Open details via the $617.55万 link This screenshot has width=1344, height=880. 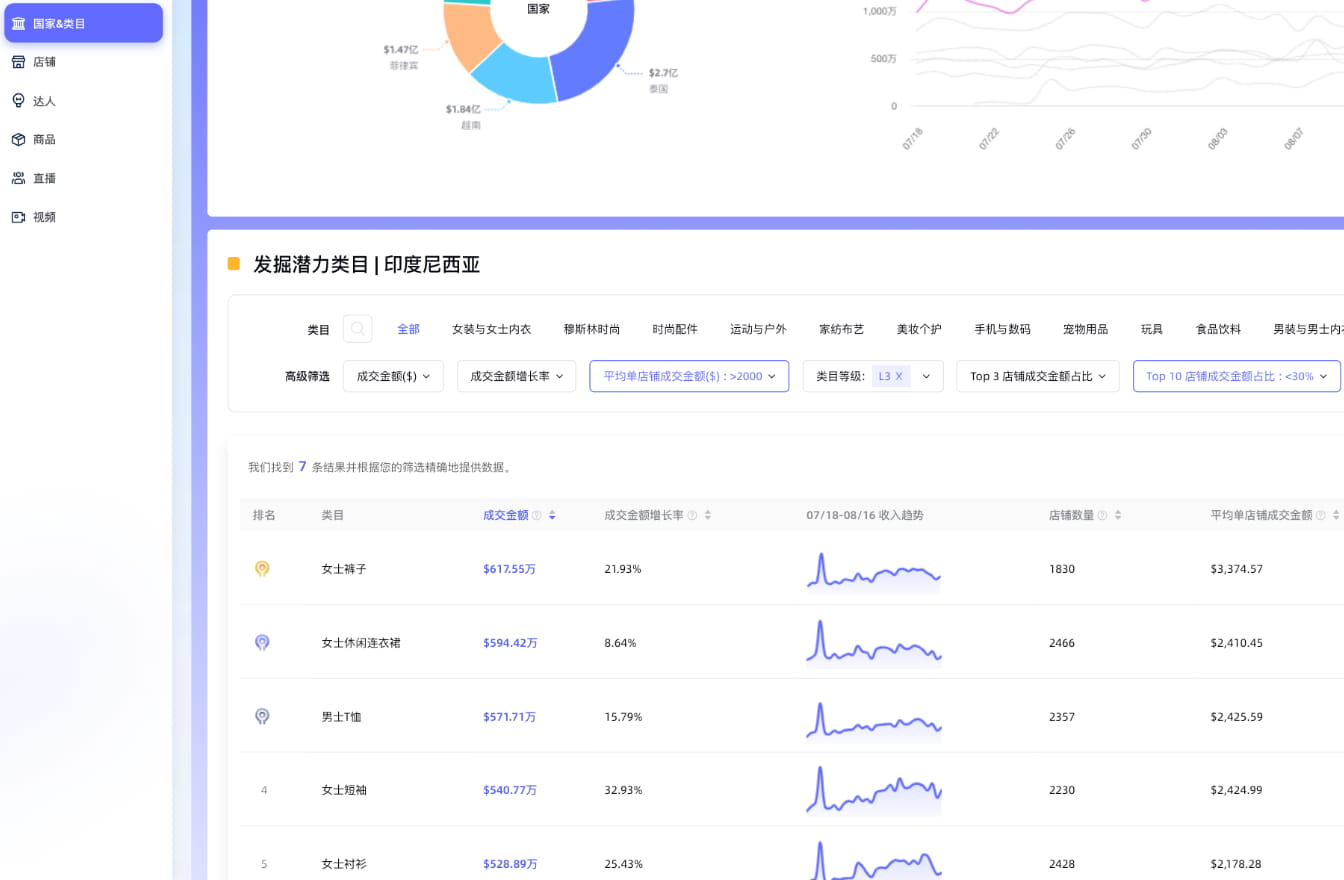(509, 569)
